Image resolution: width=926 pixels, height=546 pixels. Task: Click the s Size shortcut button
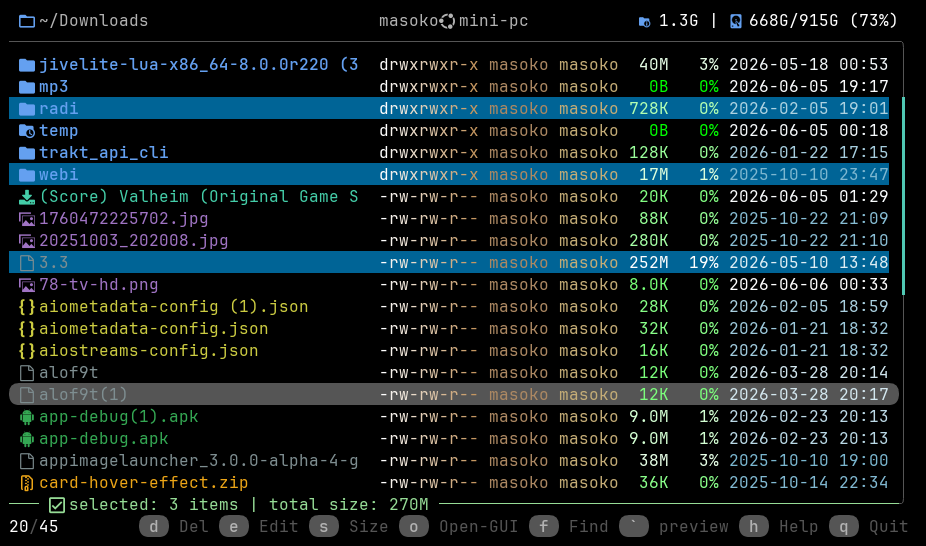pyautogui.click(x=349, y=527)
